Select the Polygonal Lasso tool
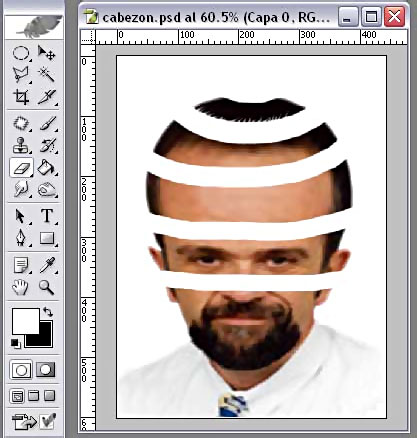Screen dimensions: 417x438 click(x=21, y=75)
